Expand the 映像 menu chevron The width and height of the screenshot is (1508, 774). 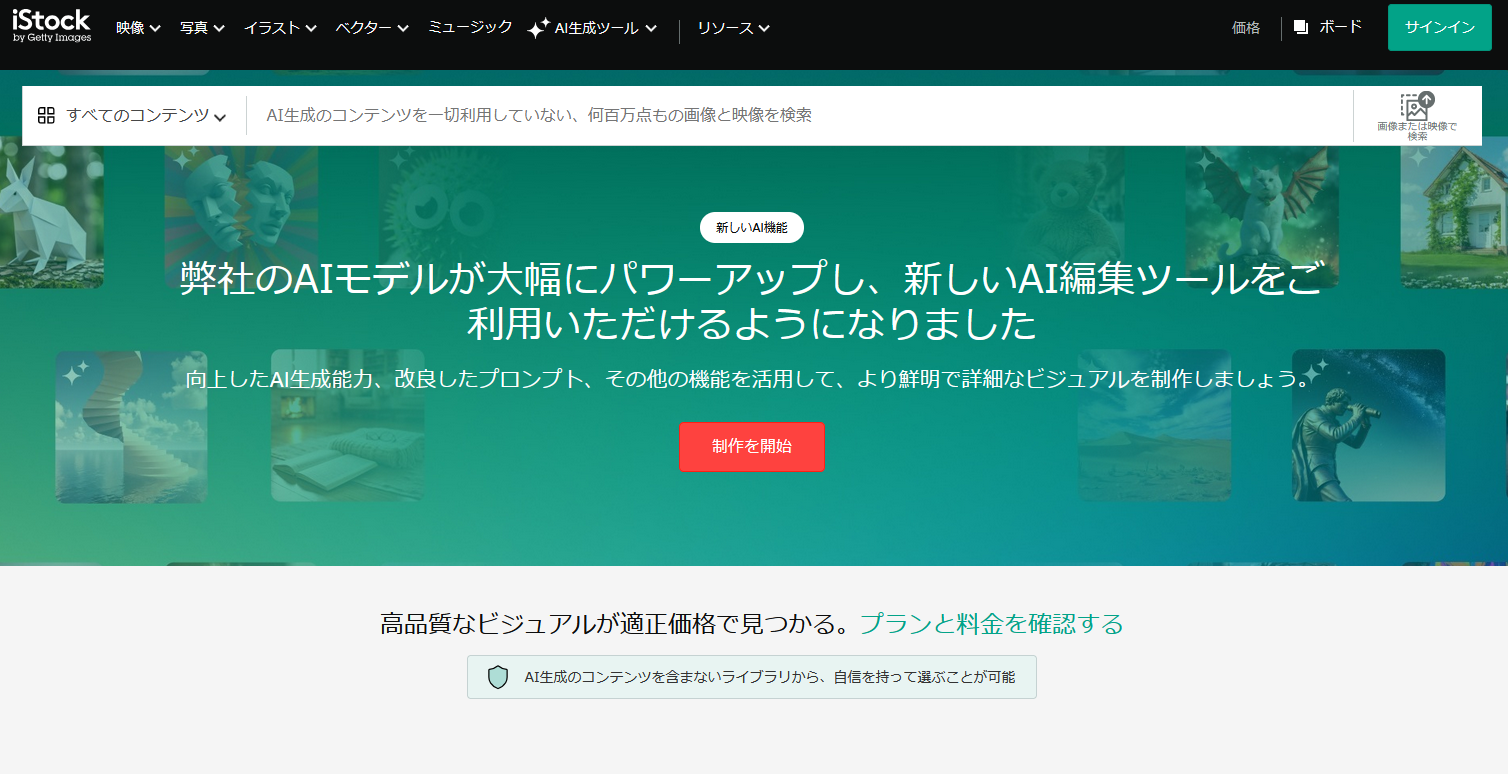[154, 28]
